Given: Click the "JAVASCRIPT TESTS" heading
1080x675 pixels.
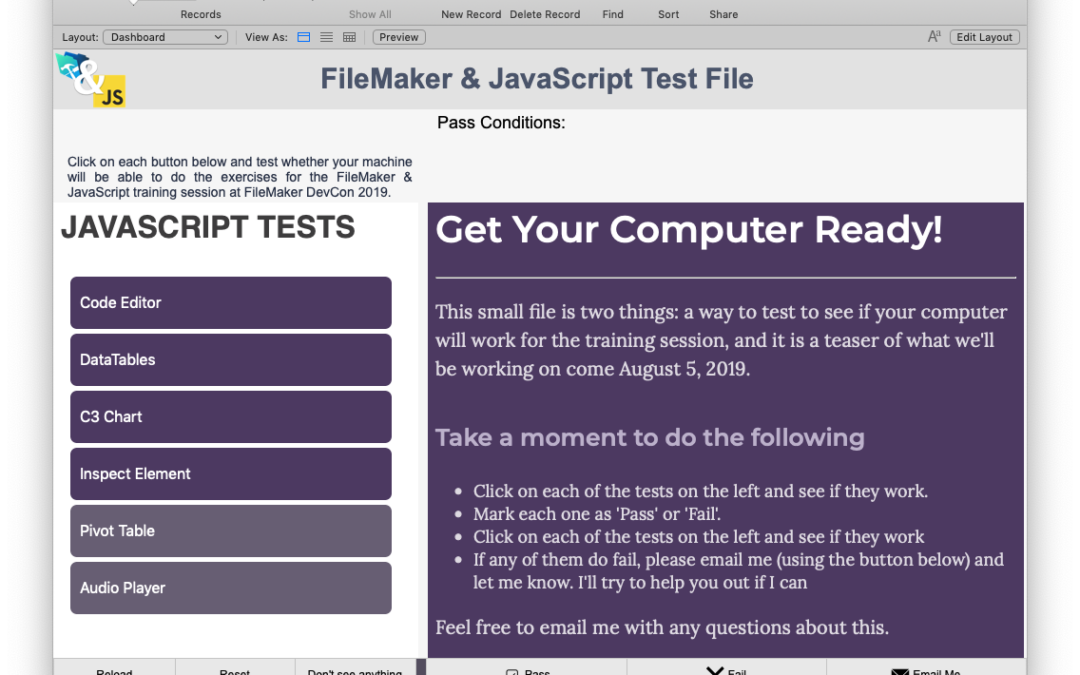Looking at the screenshot, I should pyautogui.click(x=208, y=227).
